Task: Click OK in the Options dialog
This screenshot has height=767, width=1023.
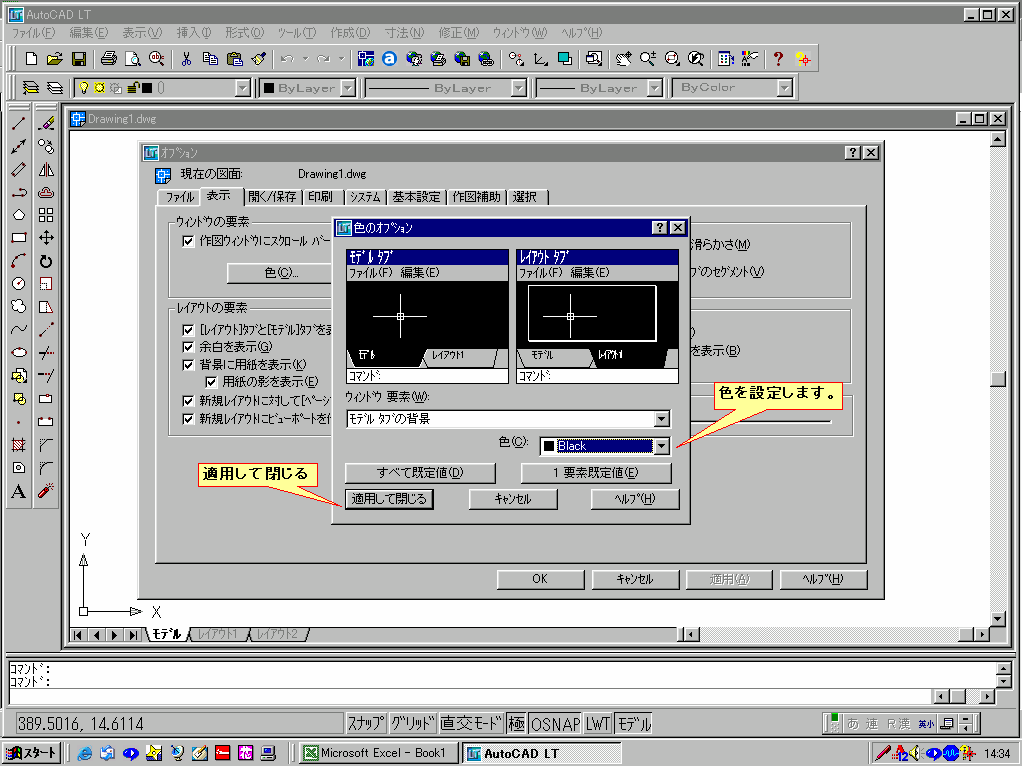Action: click(x=540, y=579)
